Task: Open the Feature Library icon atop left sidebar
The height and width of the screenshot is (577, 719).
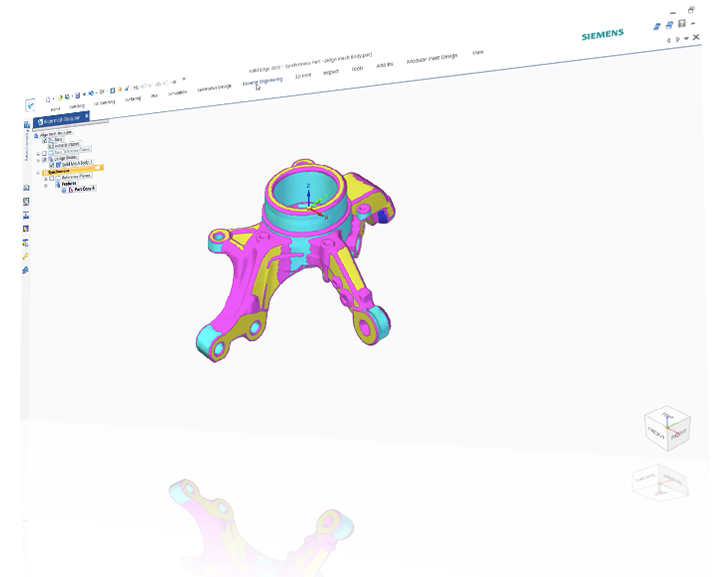Action: pos(27,124)
